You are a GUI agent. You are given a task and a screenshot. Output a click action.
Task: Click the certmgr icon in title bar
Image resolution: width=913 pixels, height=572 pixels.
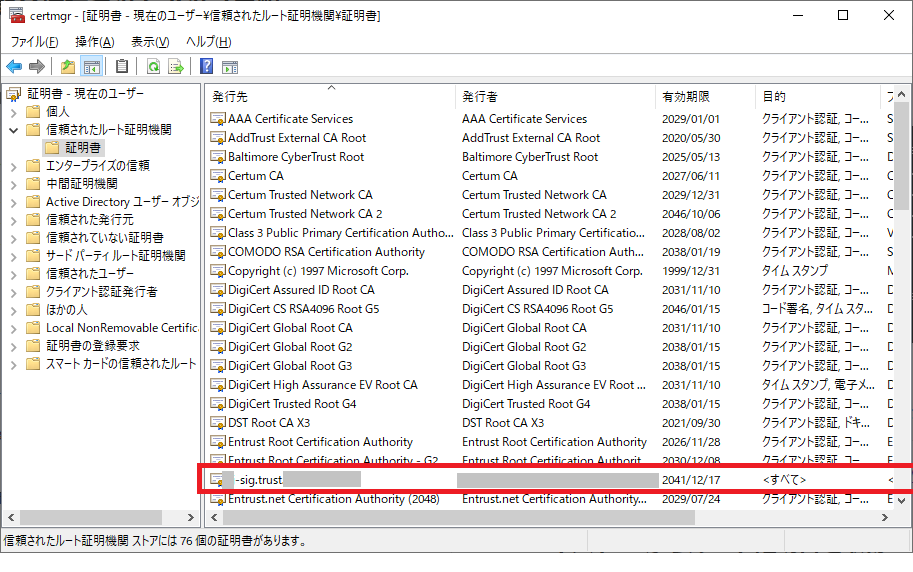point(17,16)
